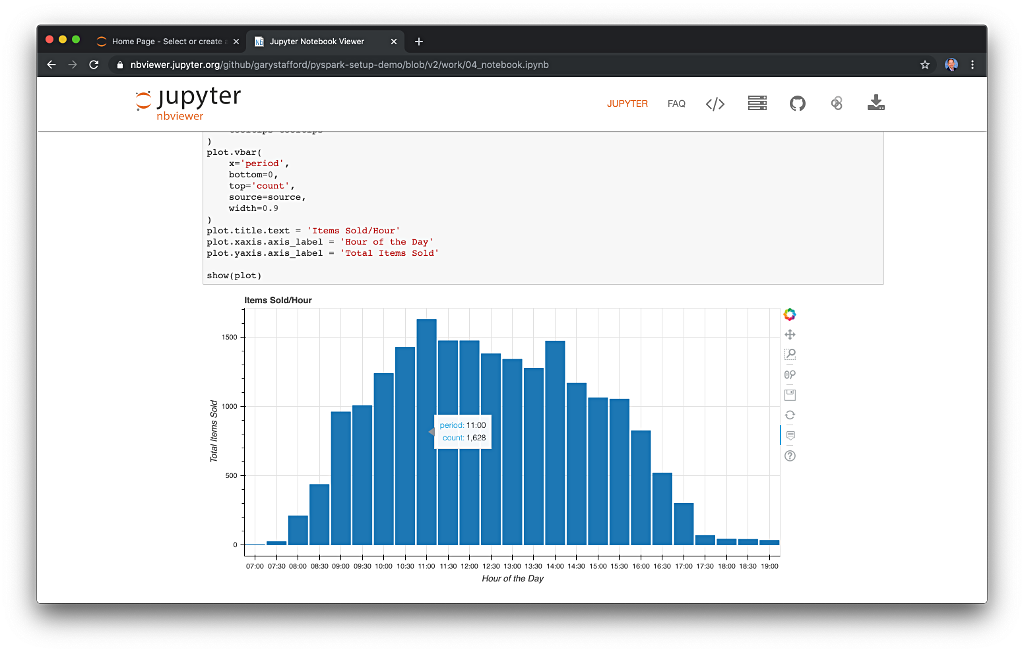Click the 'width=0.9' code line

click(x=253, y=208)
